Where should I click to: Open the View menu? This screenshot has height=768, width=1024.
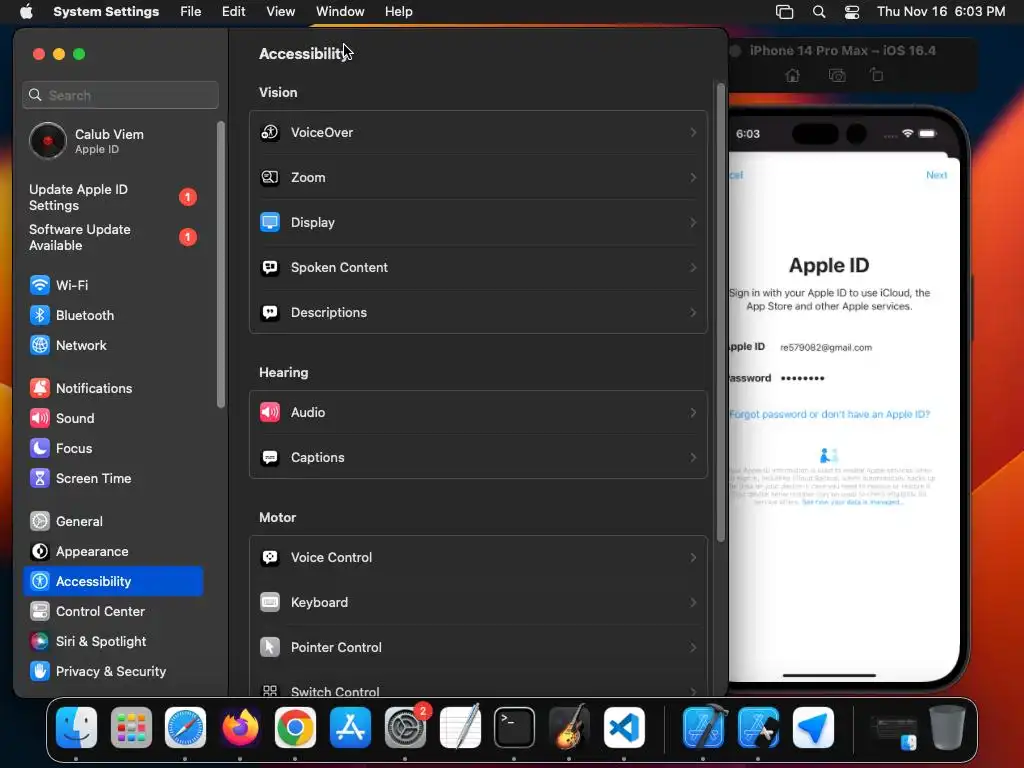click(280, 12)
